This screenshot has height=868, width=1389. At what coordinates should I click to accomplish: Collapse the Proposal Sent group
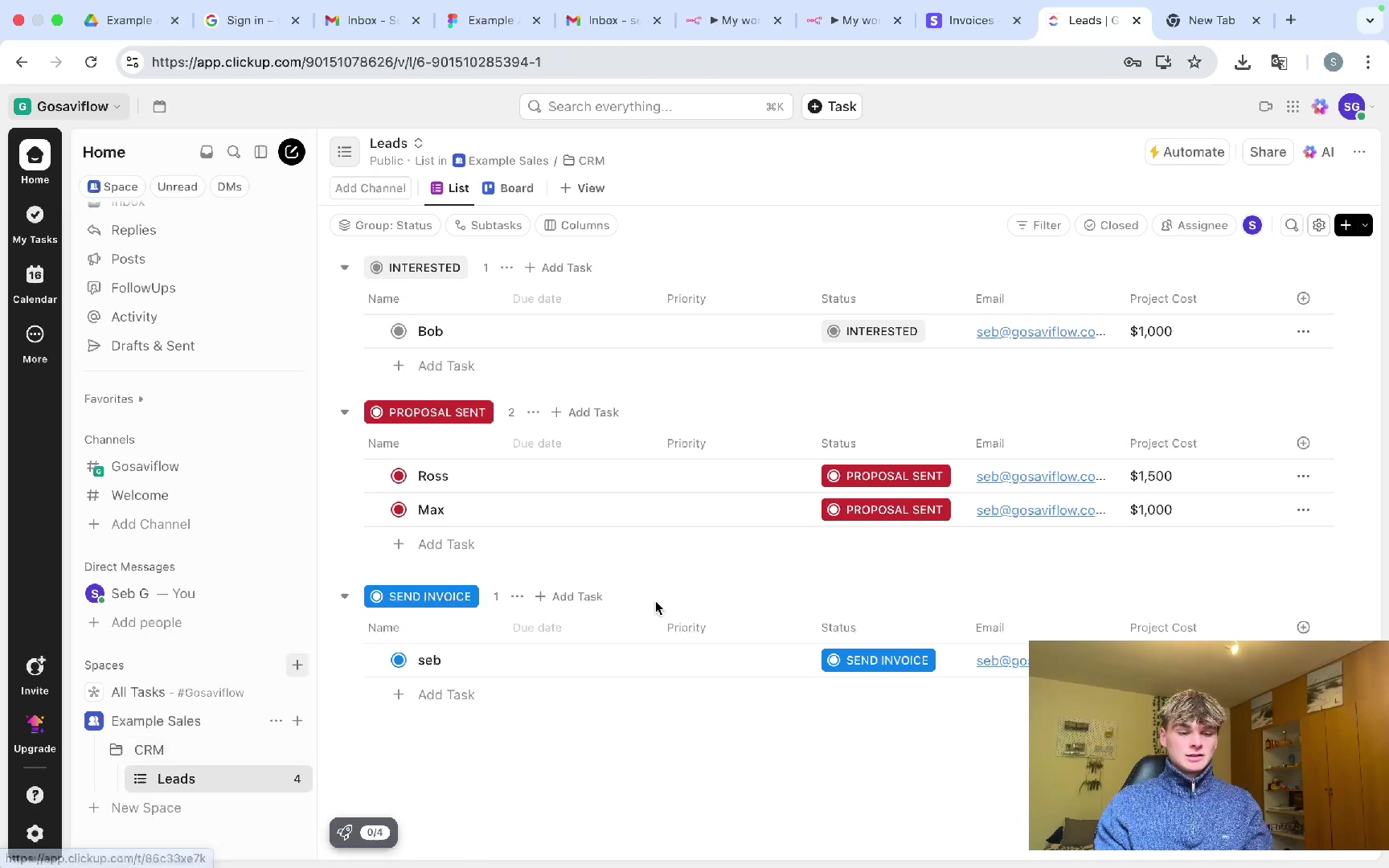click(x=345, y=412)
